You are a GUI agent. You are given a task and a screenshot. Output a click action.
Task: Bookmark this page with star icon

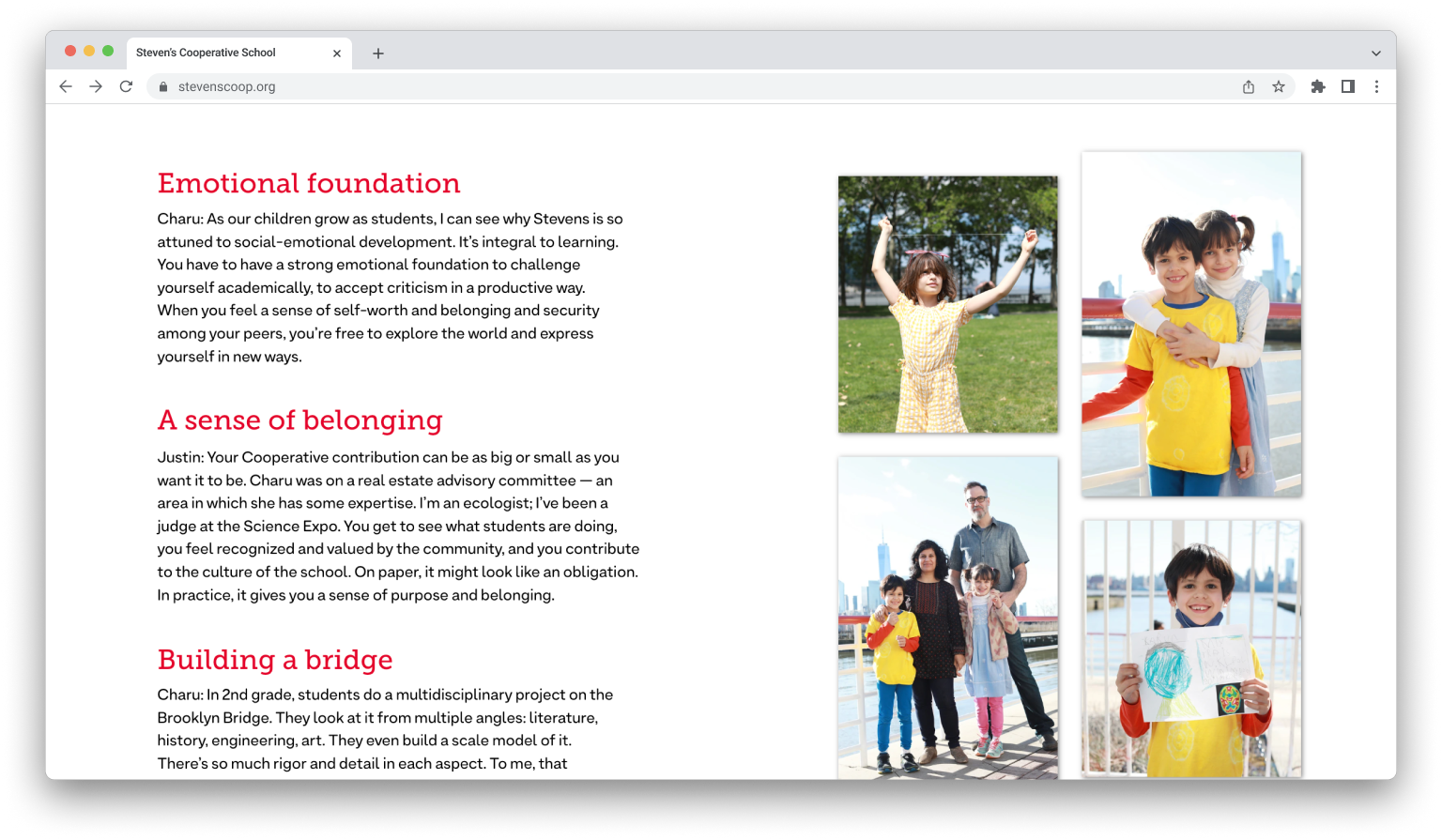[1279, 86]
